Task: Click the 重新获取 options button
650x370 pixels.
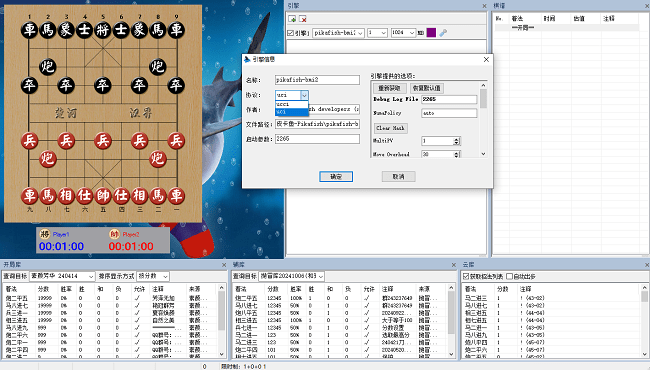Action: click(389, 88)
